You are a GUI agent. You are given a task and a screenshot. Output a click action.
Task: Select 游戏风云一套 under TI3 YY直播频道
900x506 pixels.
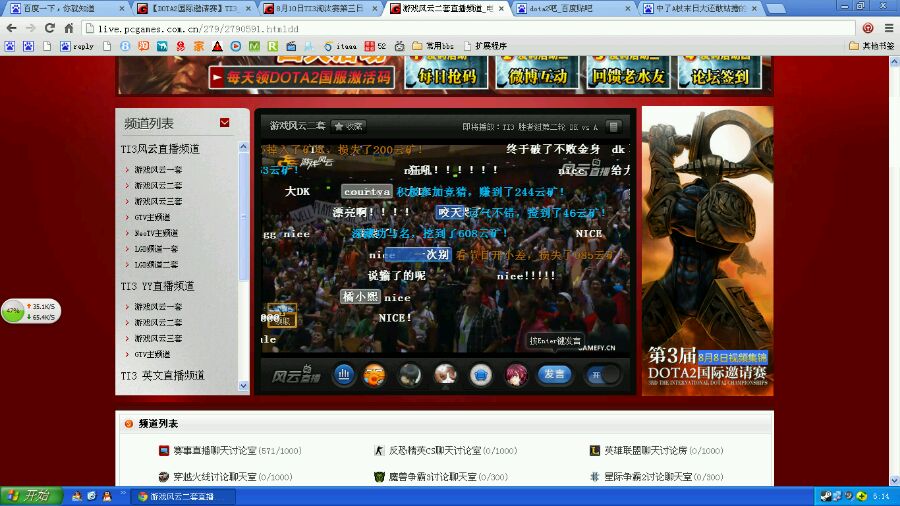[158, 307]
